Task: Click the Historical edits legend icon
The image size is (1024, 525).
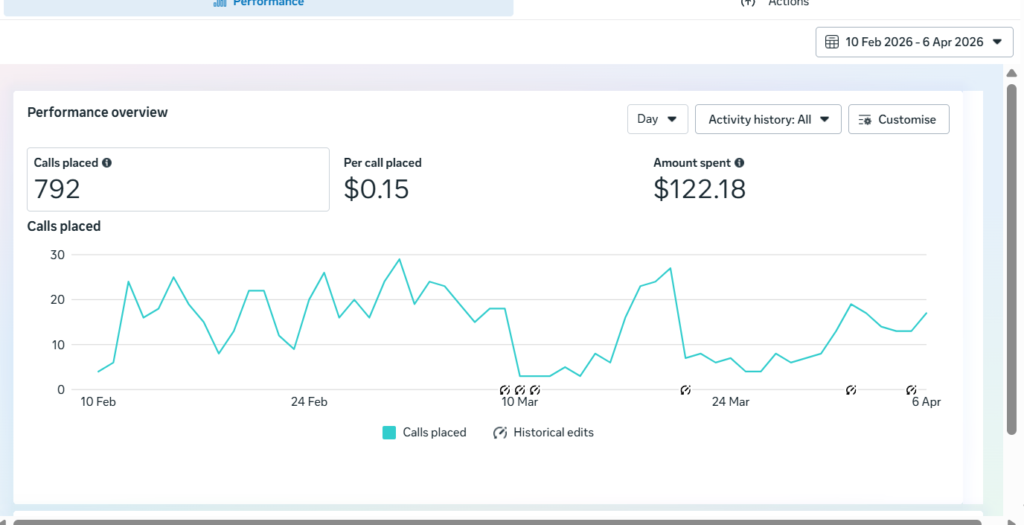Action: [500, 432]
